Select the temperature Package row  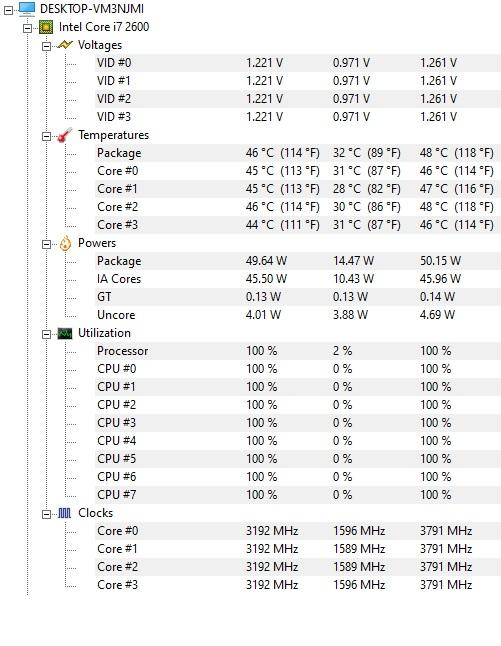[298, 153]
